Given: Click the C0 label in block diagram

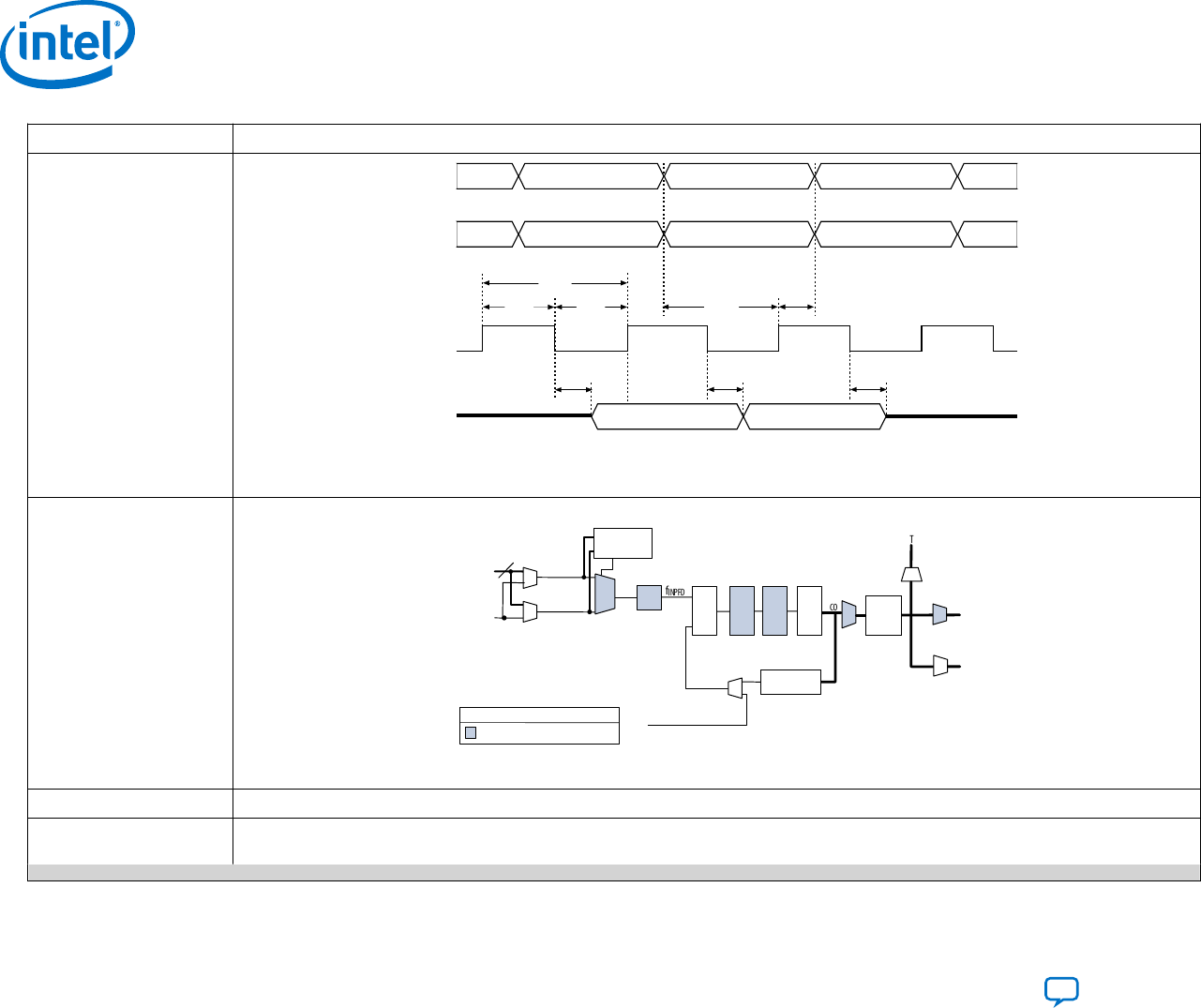Looking at the screenshot, I should click(833, 608).
